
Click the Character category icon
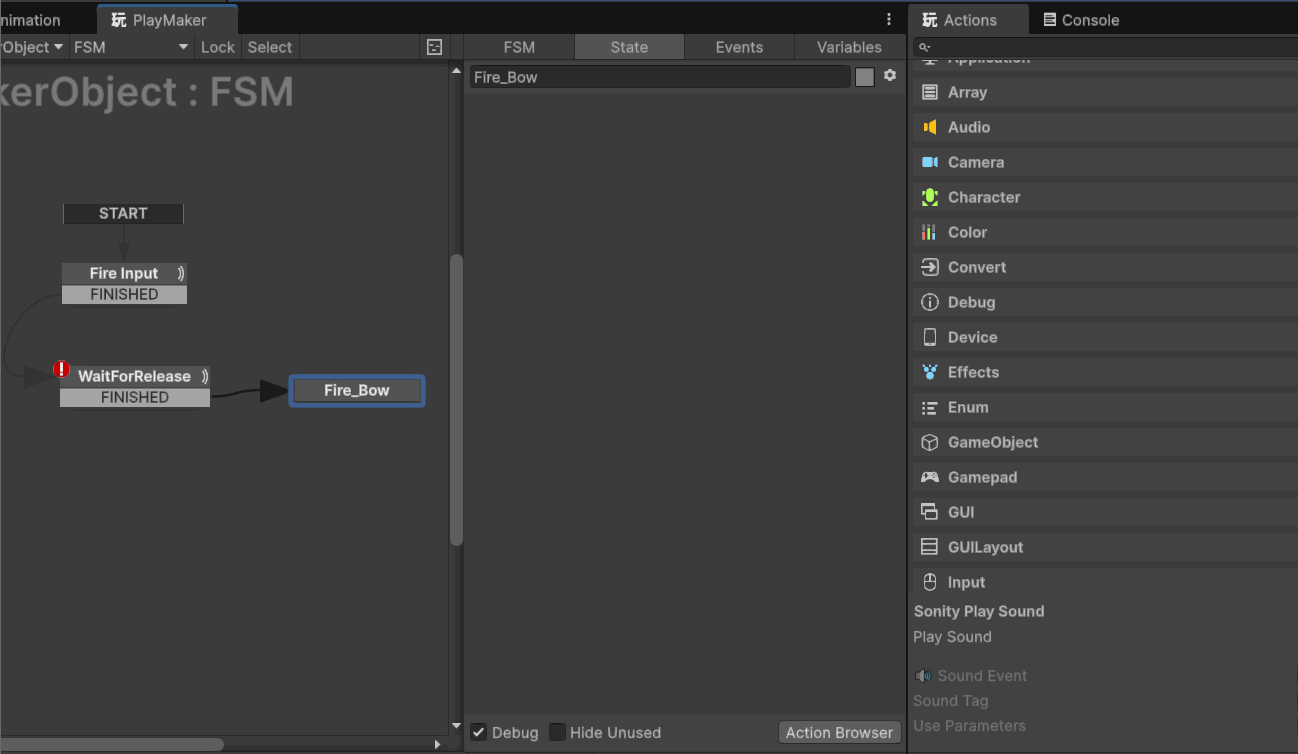point(930,197)
